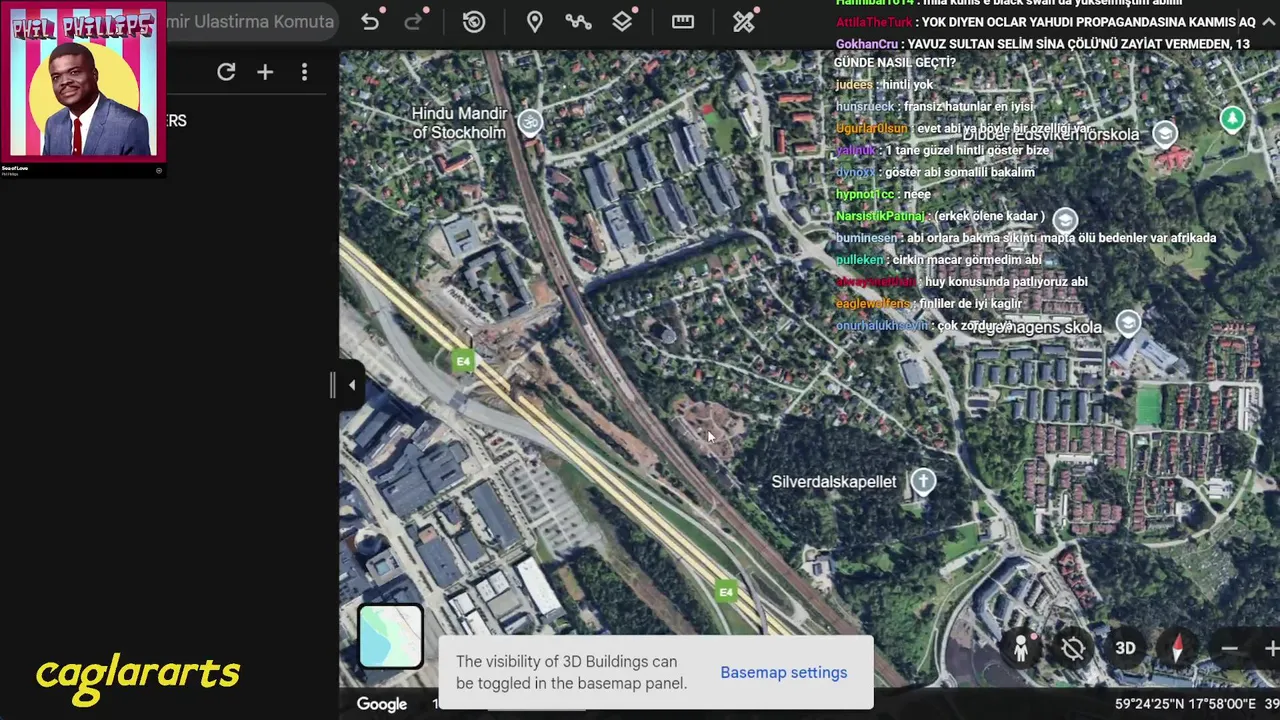This screenshot has height=720, width=1280.
Task: Click the Silverdalskapellet map label
Action: 834,482
